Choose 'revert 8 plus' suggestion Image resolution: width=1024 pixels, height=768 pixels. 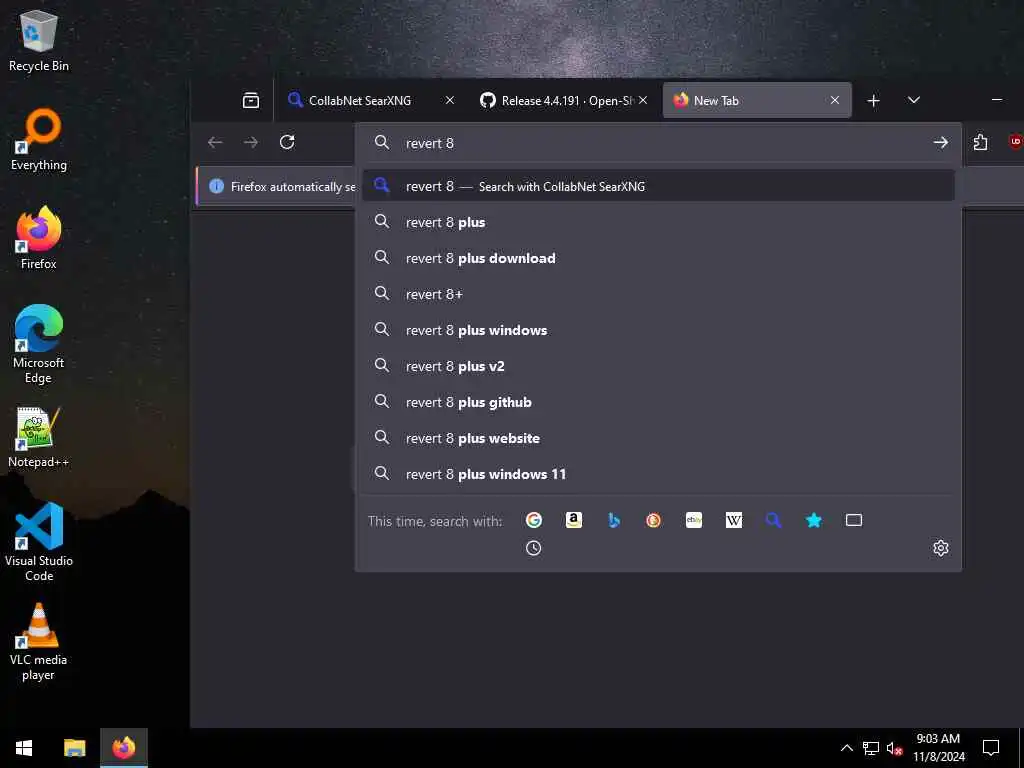[x=658, y=222]
